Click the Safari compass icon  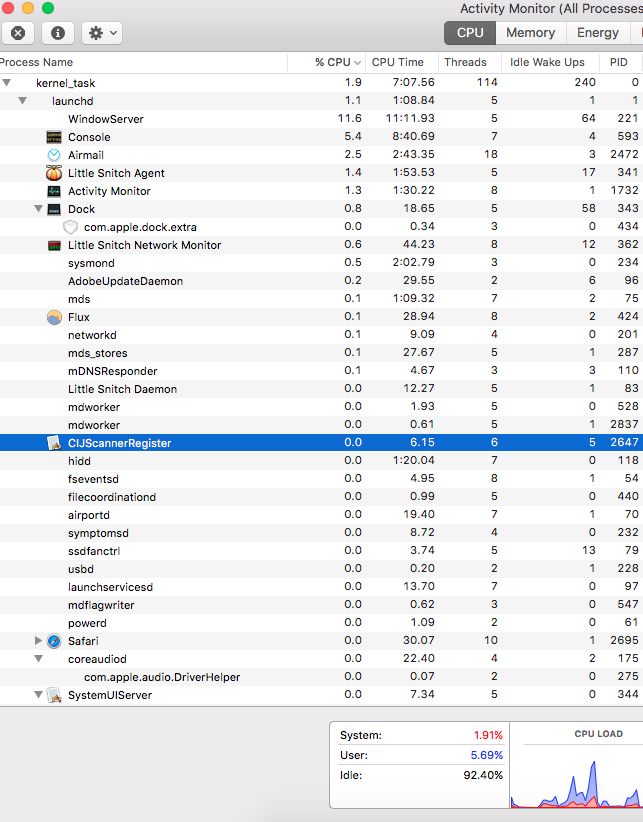click(x=54, y=641)
